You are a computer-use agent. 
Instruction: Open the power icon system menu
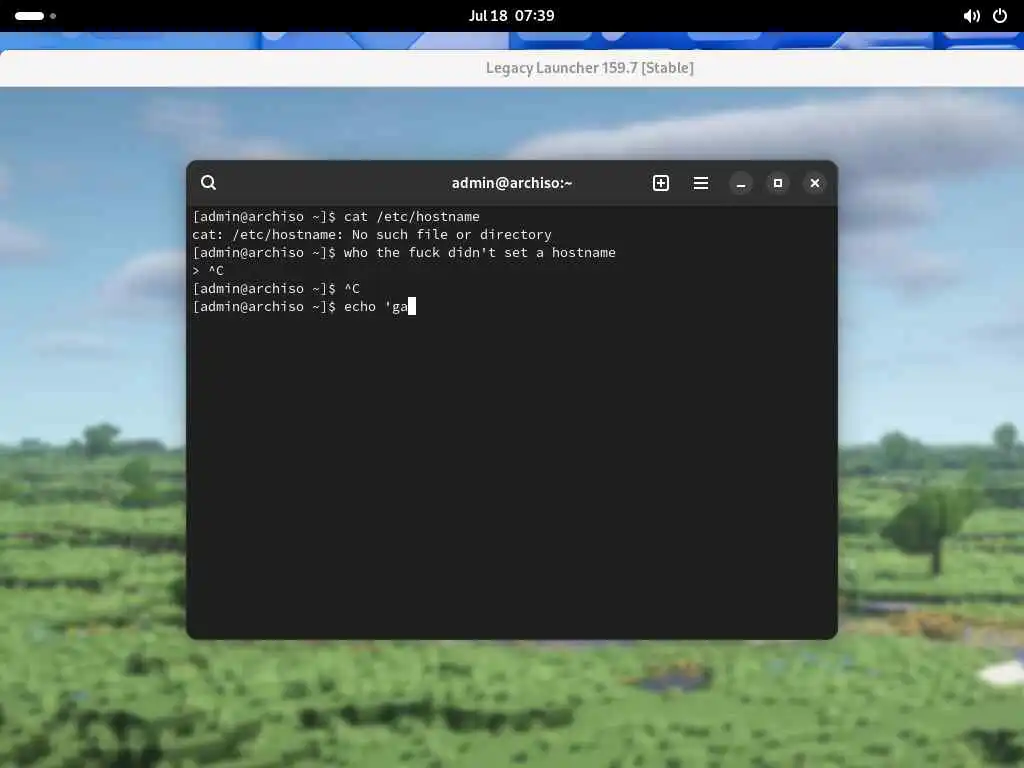pos(1000,16)
